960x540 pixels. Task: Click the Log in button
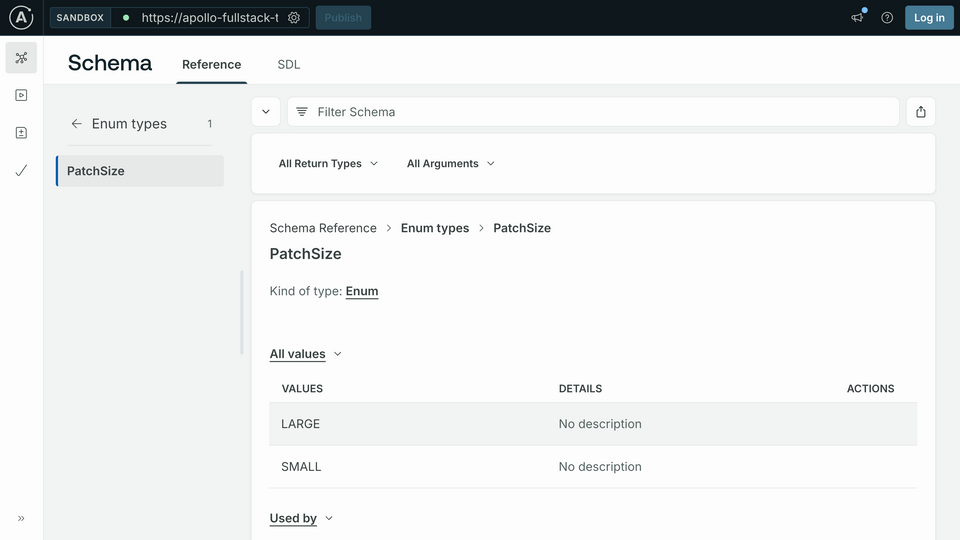pyautogui.click(x=929, y=18)
